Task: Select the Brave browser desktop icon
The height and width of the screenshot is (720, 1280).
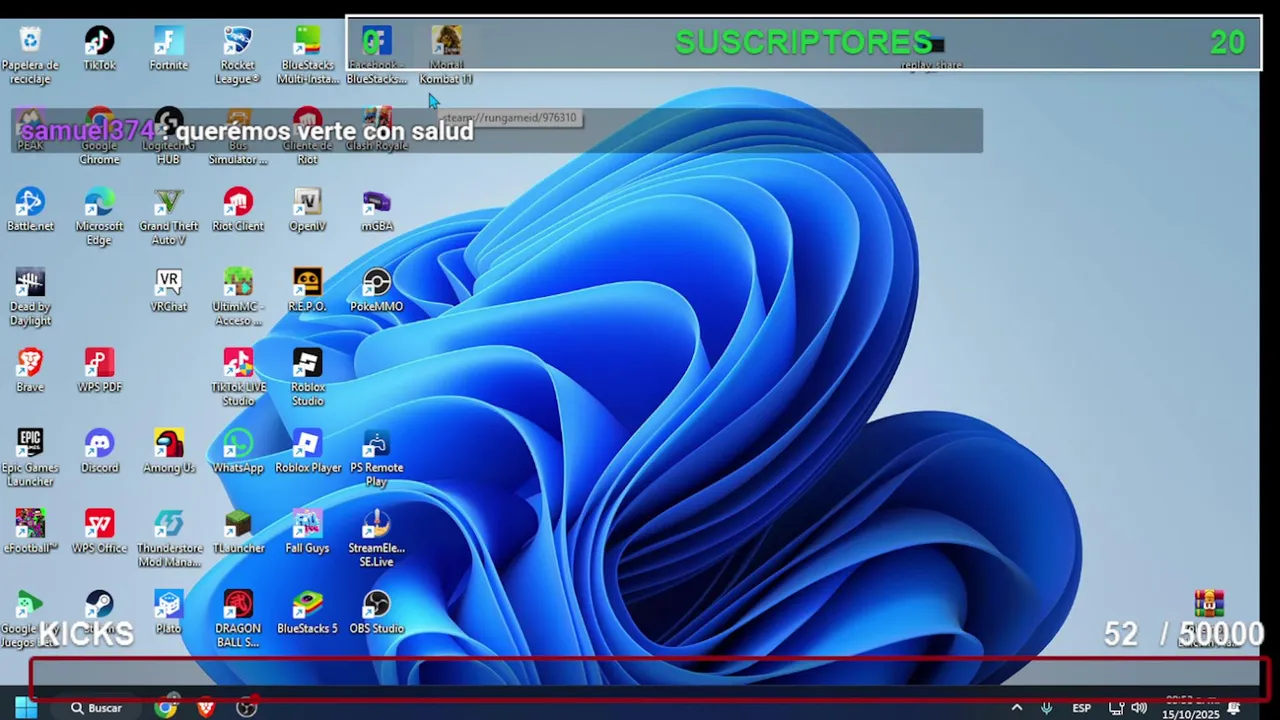Action: point(30,371)
